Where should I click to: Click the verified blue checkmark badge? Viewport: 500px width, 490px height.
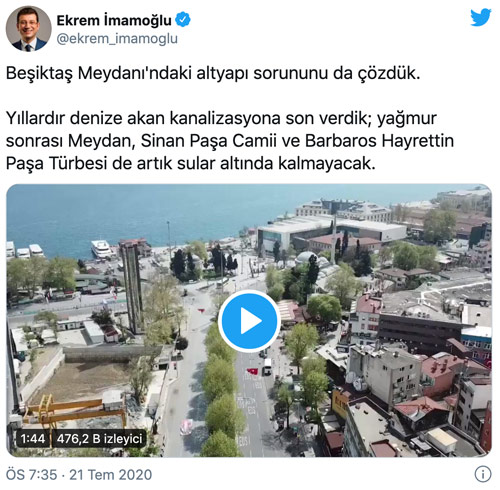(x=183, y=20)
